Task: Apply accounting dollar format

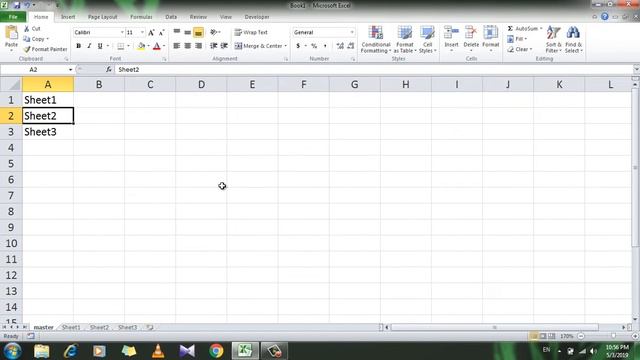Action: pyautogui.click(x=298, y=46)
